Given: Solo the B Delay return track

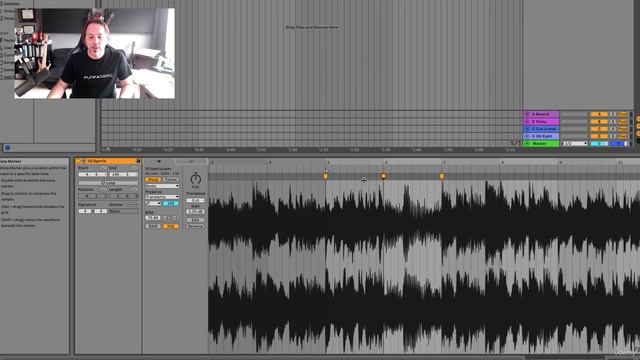Looking at the screenshot, I should pos(613,122).
